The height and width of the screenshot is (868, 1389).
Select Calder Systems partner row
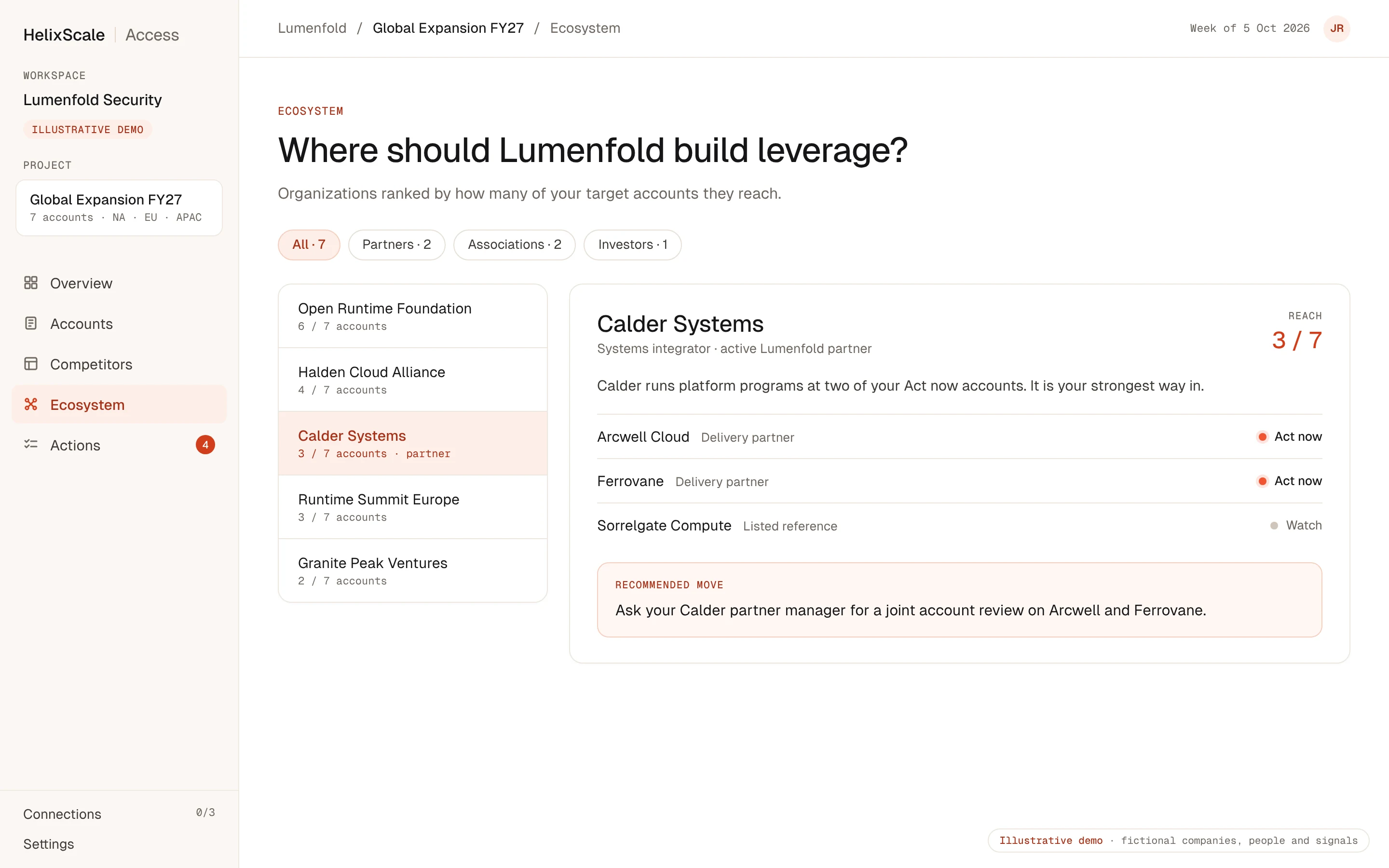pyautogui.click(x=413, y=444)
